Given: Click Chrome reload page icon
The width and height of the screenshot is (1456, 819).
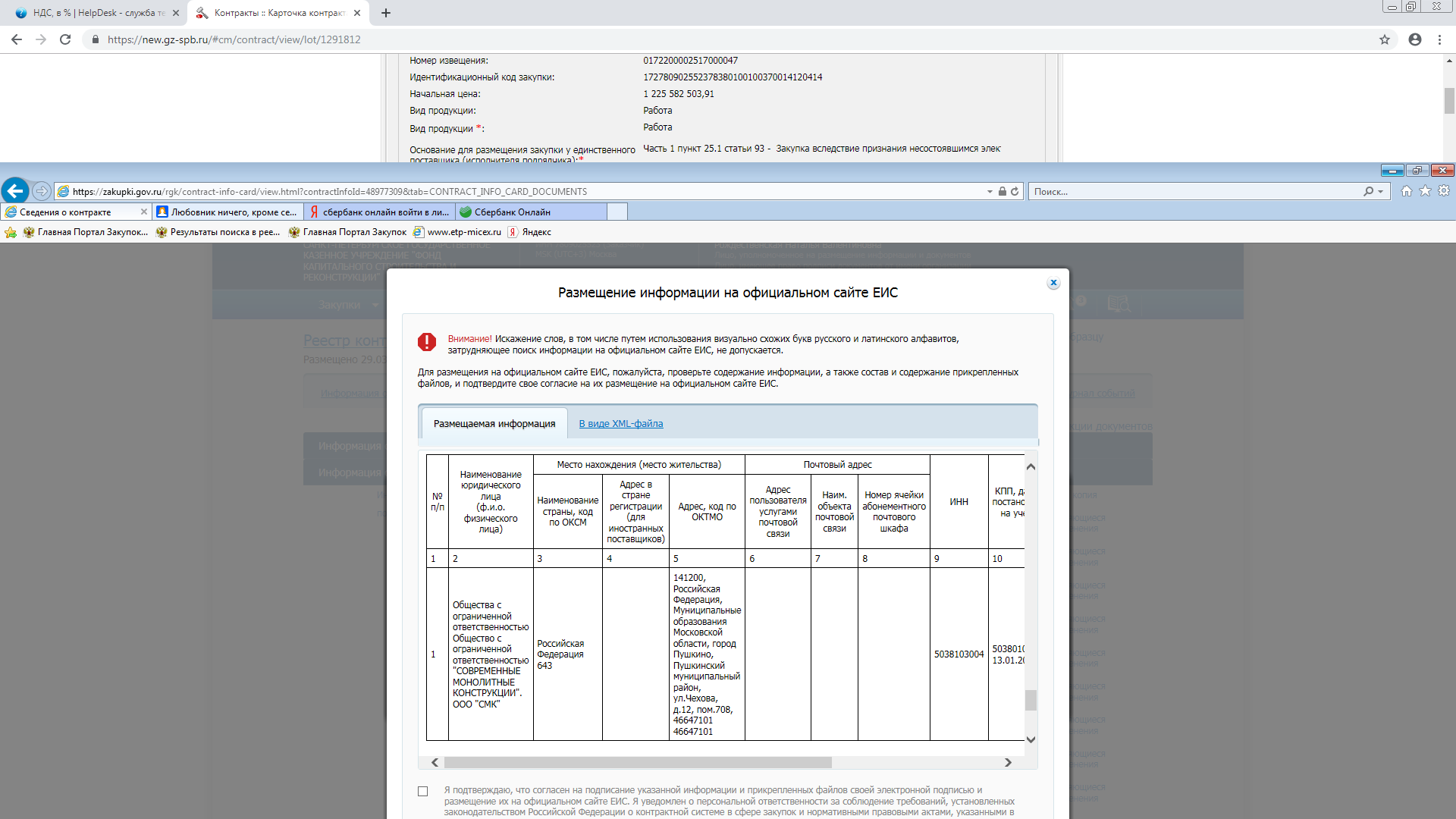Looking at the screenshot, I should point(65,39).
